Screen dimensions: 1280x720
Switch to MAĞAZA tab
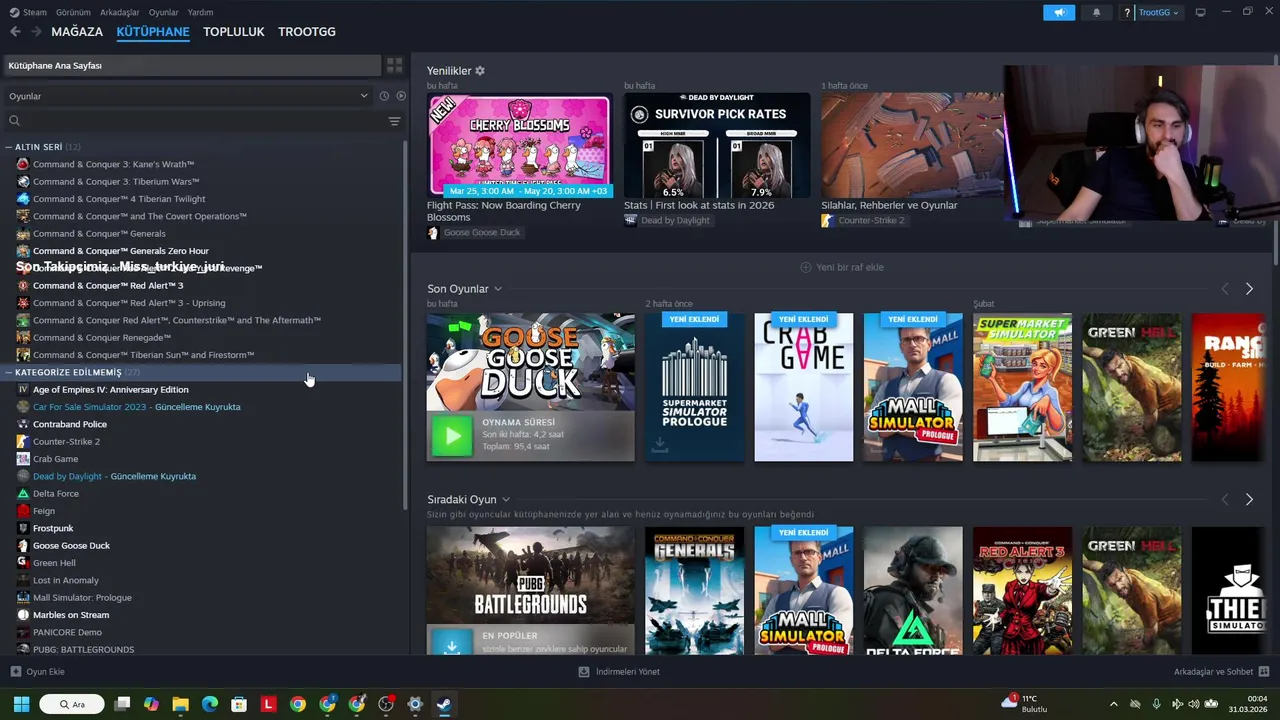point(77,32)
